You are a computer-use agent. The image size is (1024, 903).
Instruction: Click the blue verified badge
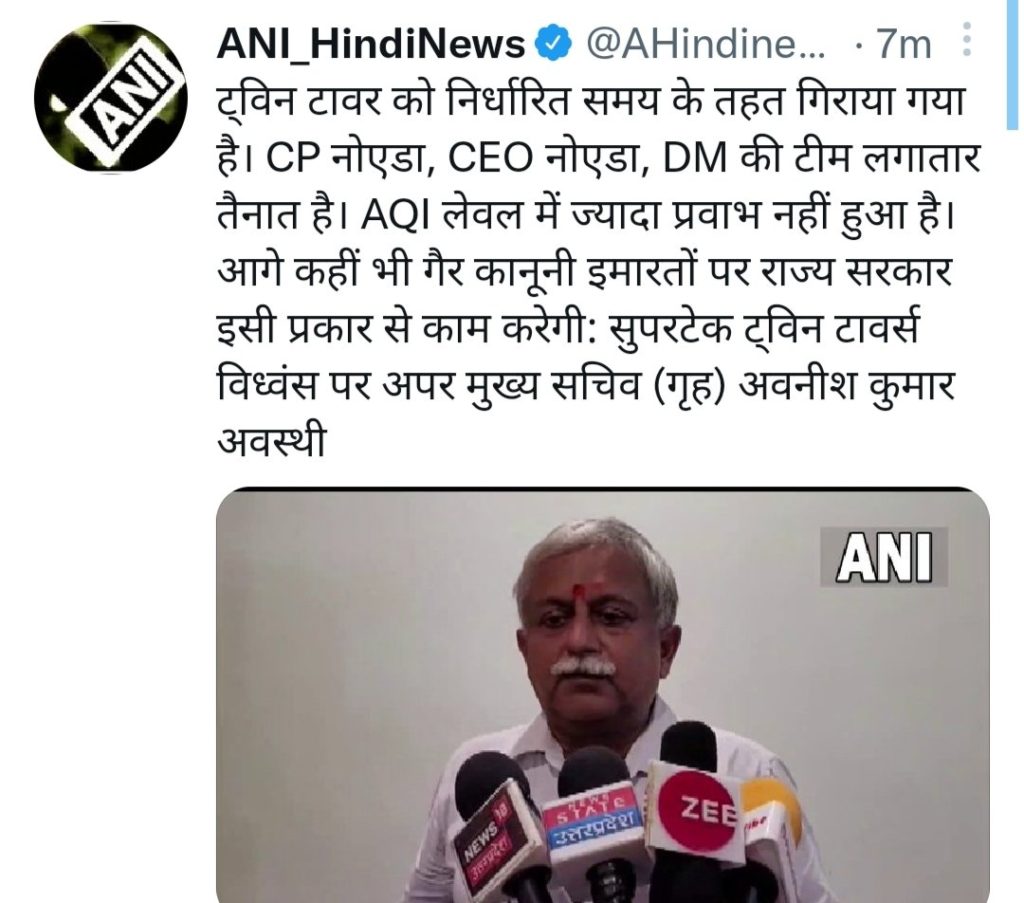pos(553,44)
